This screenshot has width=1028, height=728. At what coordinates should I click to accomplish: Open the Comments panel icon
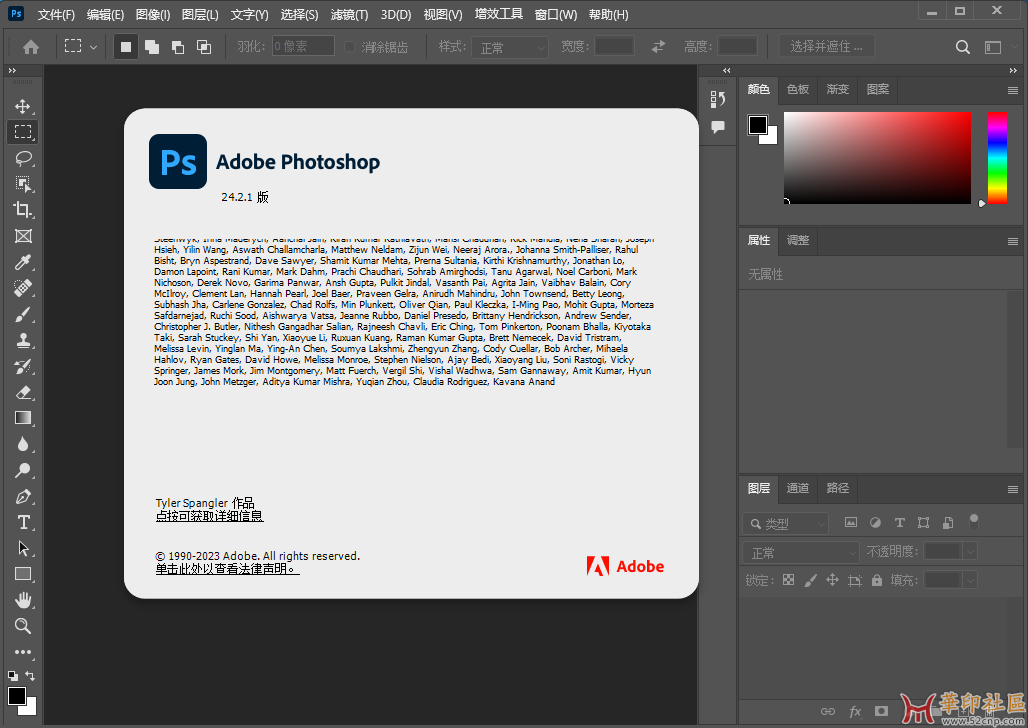pyautogui.click(x=718, y=127)
